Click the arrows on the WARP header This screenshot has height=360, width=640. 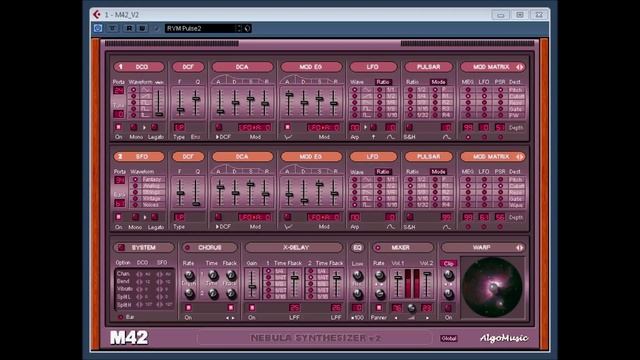519,248
